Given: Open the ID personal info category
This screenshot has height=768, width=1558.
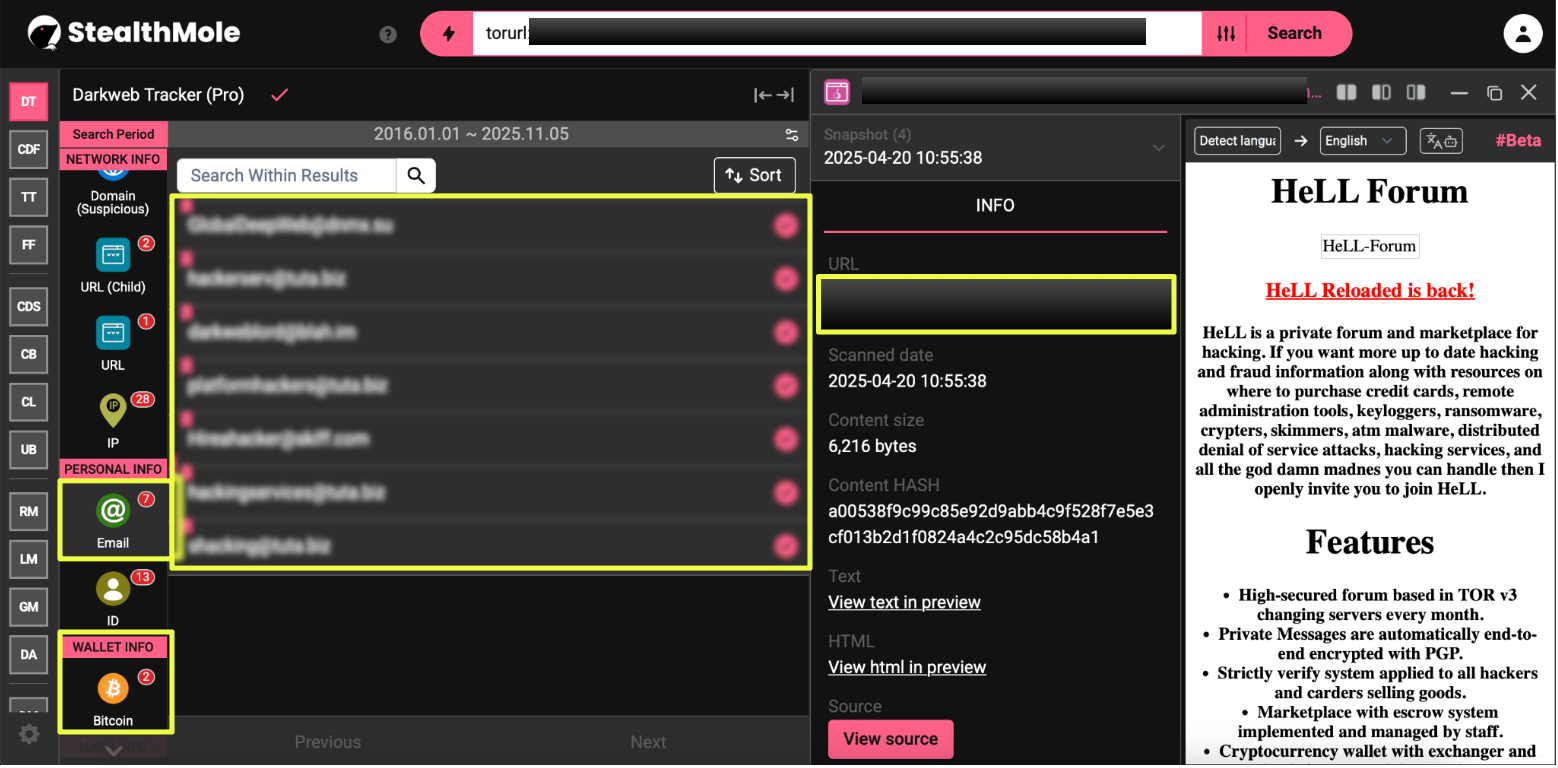Looking at the screenshot, I should pos(113,590).
